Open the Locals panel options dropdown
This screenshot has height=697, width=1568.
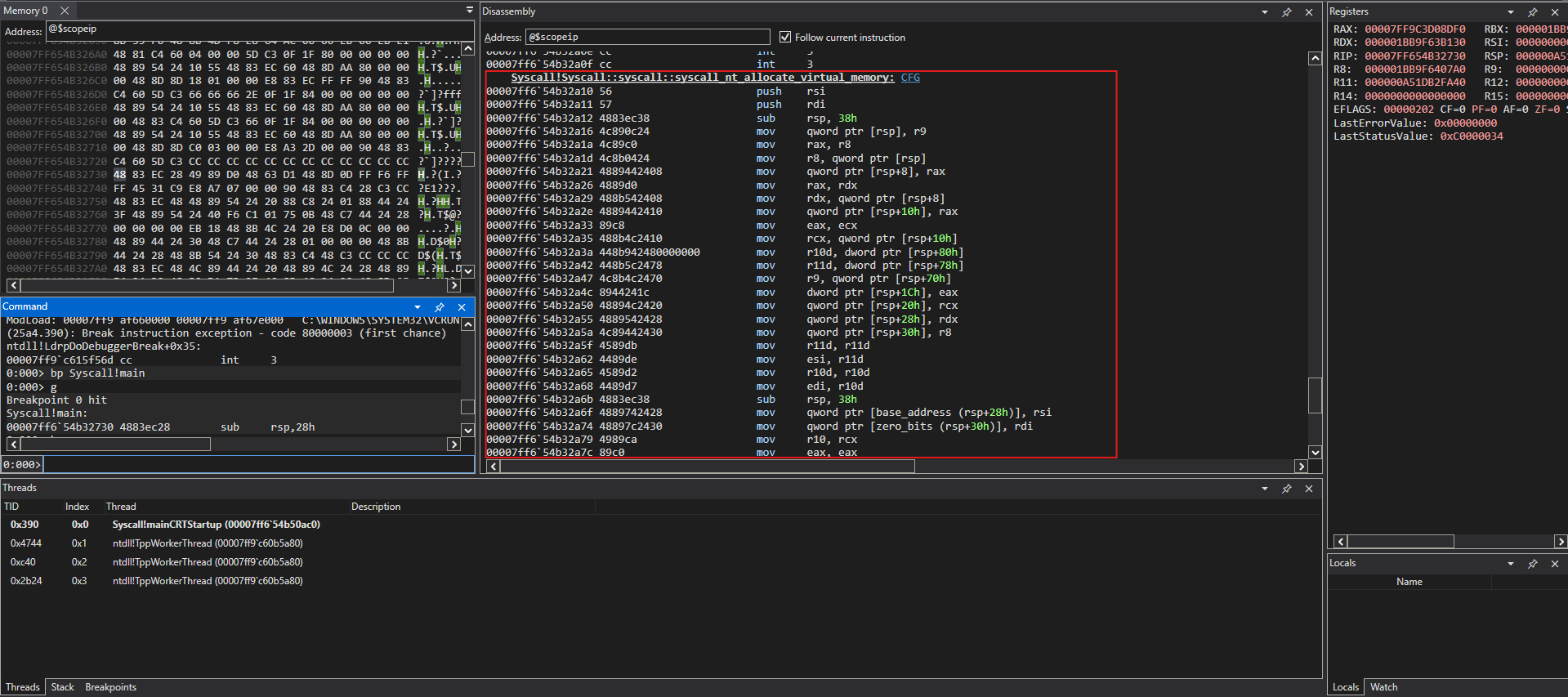pos(1511,564)
